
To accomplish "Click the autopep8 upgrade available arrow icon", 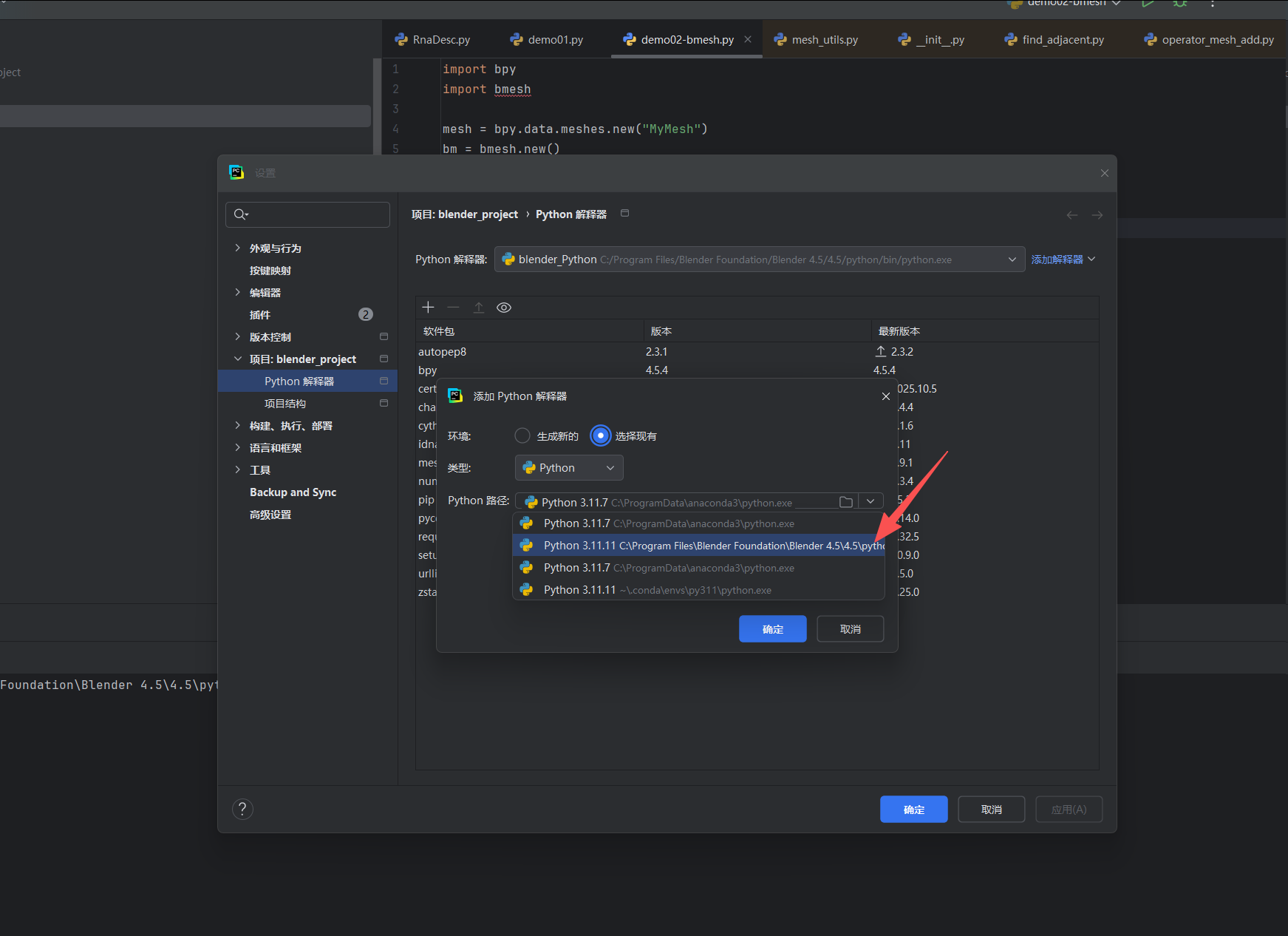I will point(881,351).
